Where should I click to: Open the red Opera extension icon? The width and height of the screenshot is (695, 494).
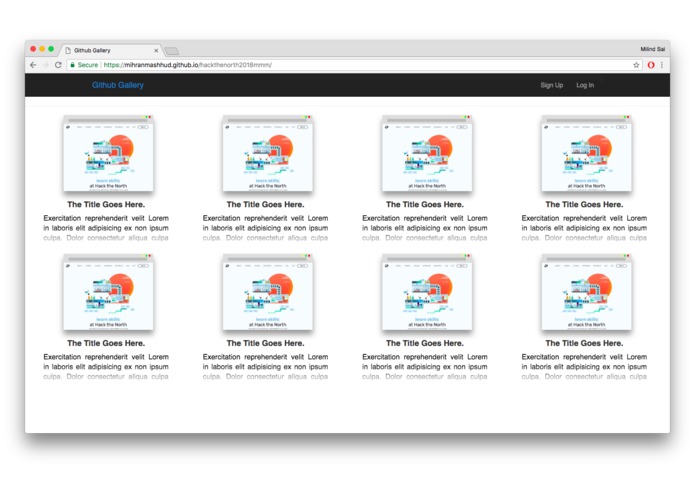(651, 65)
